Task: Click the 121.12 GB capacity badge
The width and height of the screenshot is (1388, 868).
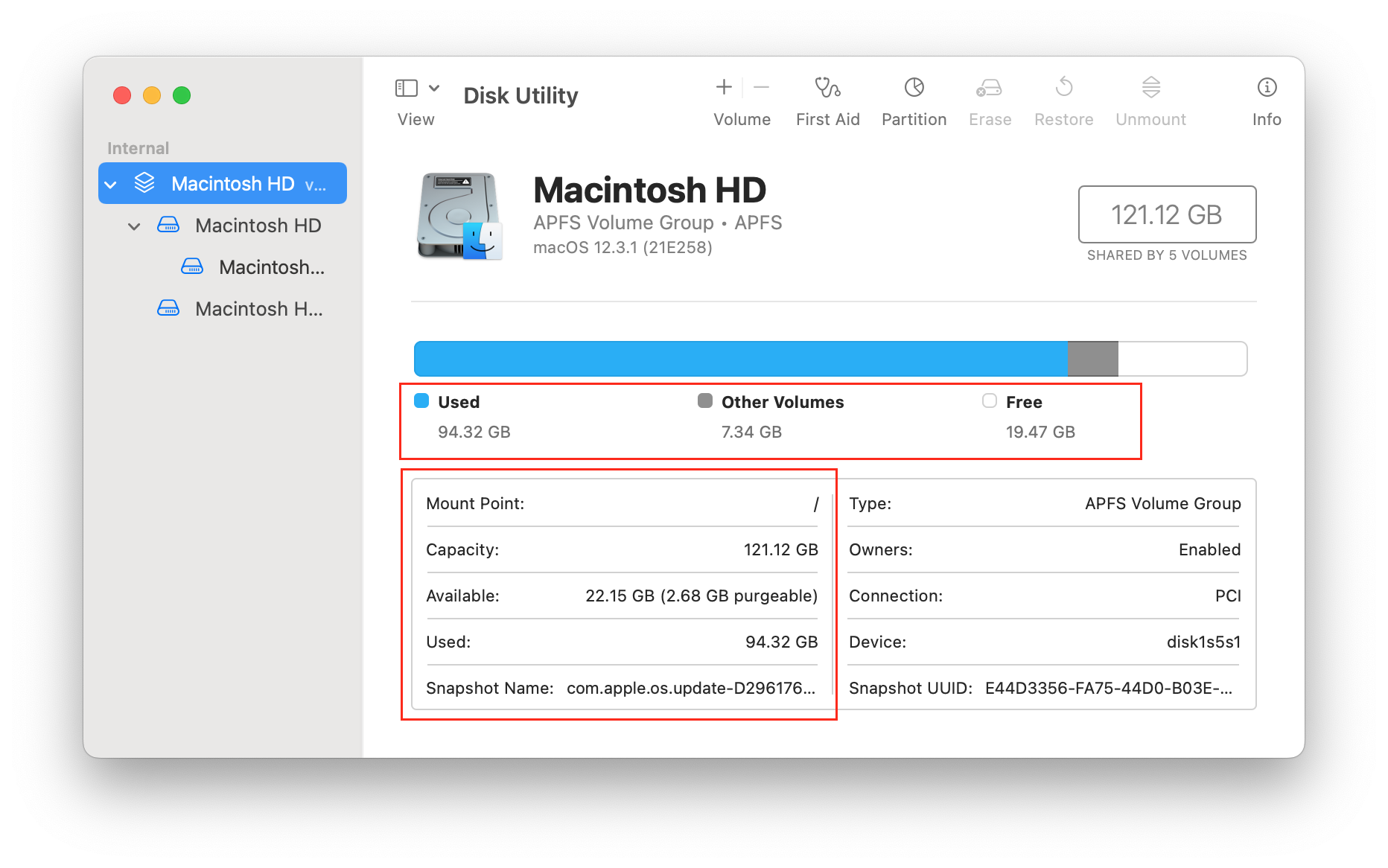Action: pyautogui.click(x=1166, y=215)
